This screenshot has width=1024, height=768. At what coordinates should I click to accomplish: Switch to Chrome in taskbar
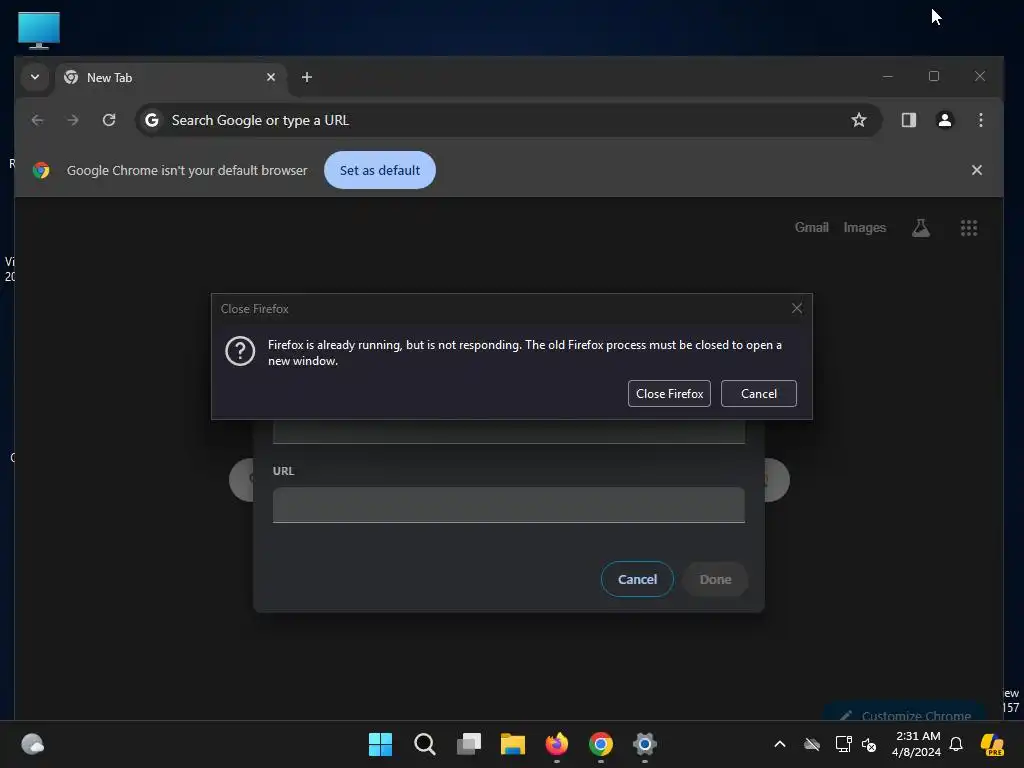click(601, 744)
